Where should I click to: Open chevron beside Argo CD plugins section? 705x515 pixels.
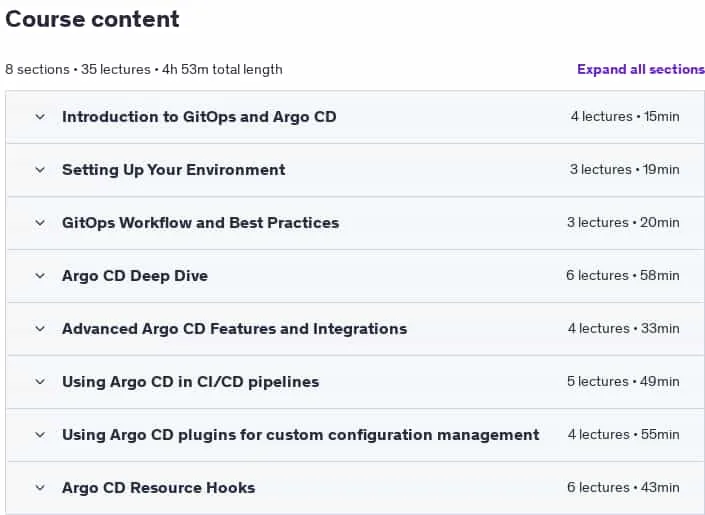[40, 435]
